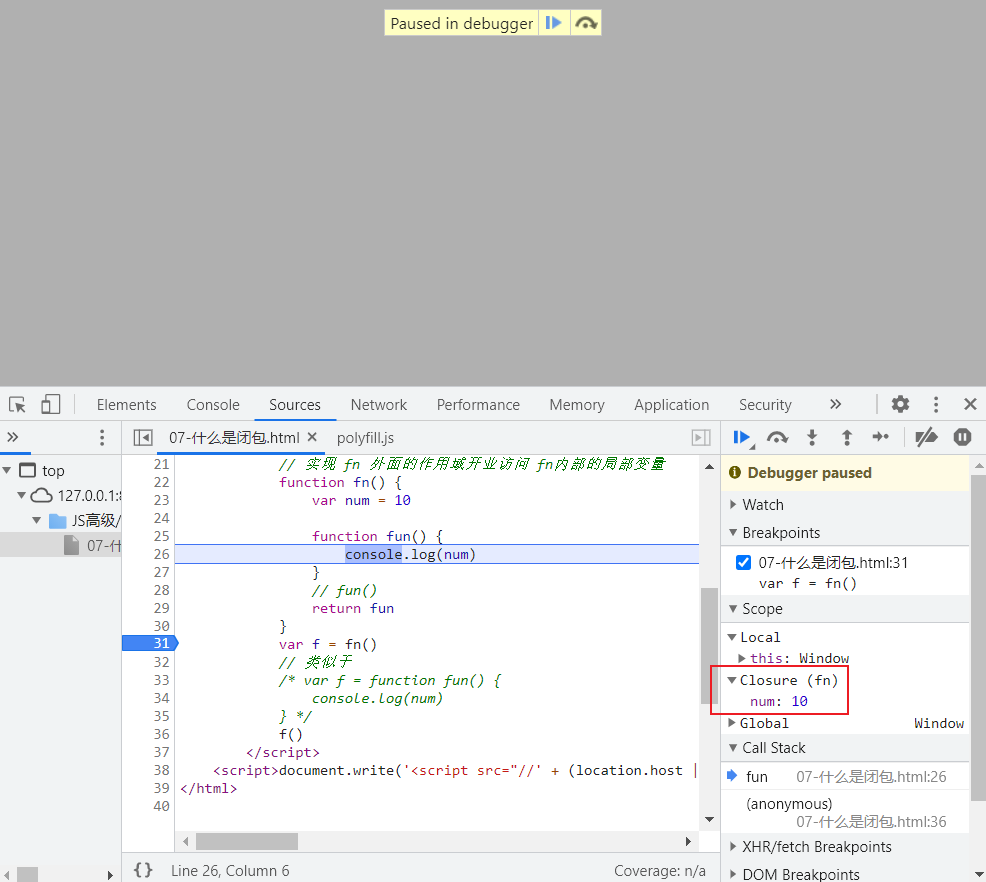Step into next function call
Screen dimensions: 986x882
(812, 438)
